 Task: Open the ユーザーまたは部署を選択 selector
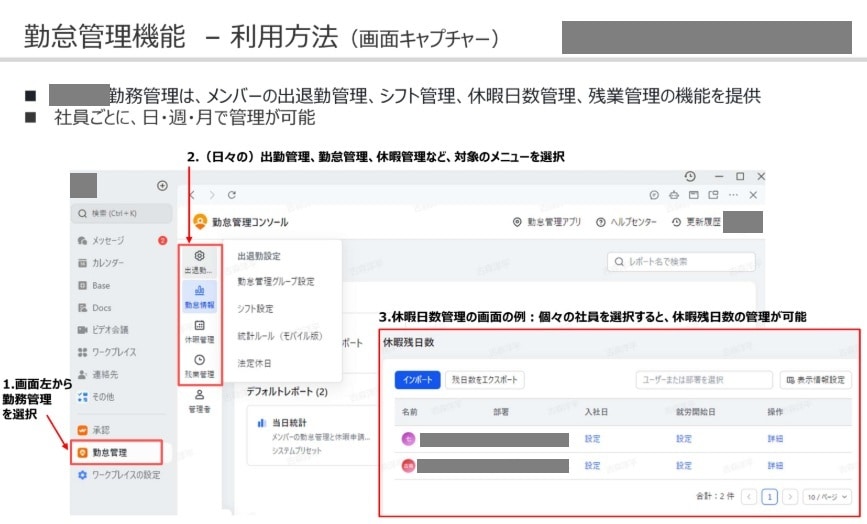coord(704,380)
